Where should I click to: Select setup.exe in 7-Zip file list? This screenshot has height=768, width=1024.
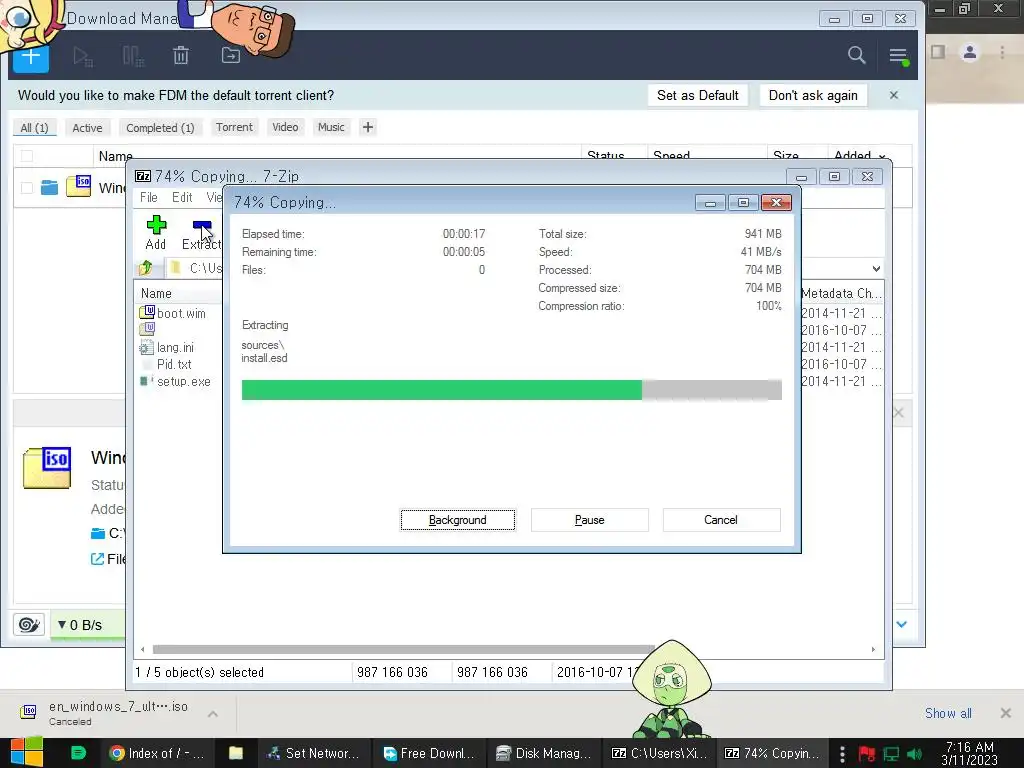tap(175, 381)
